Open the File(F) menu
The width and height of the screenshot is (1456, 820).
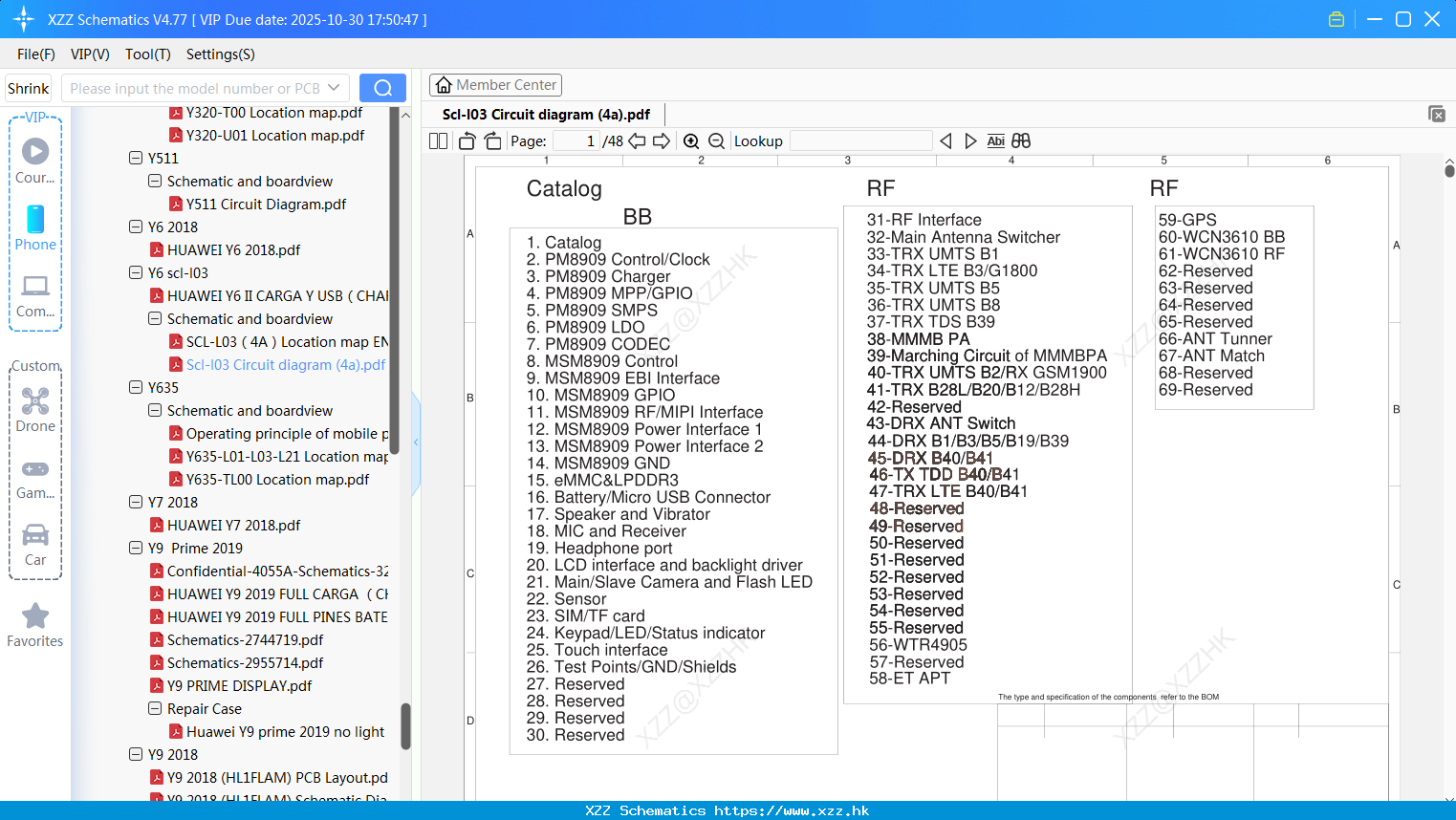(36, 54)
